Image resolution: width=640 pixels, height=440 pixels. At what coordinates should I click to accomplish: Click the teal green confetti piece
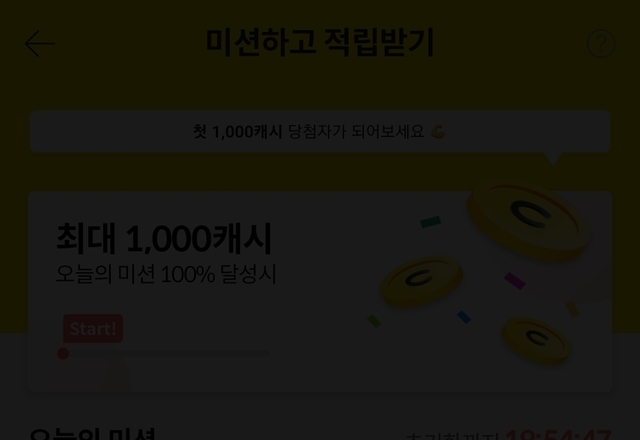pyautogui.click(x=431, y=222)
